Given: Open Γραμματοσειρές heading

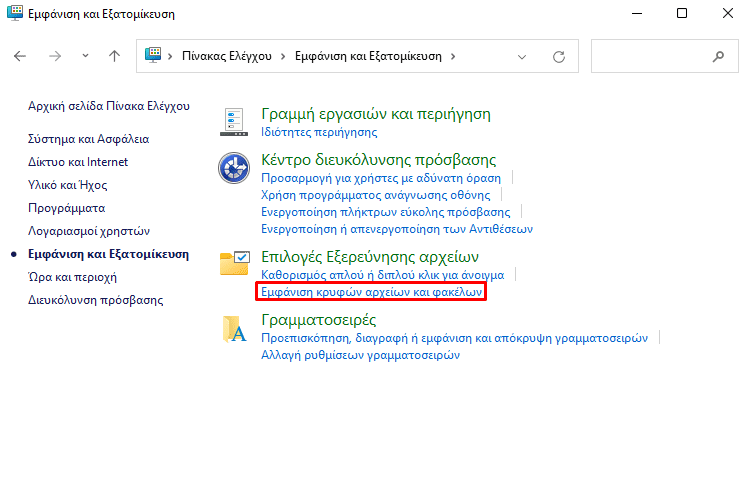Looking at the screenshot, I should point(319,320).
